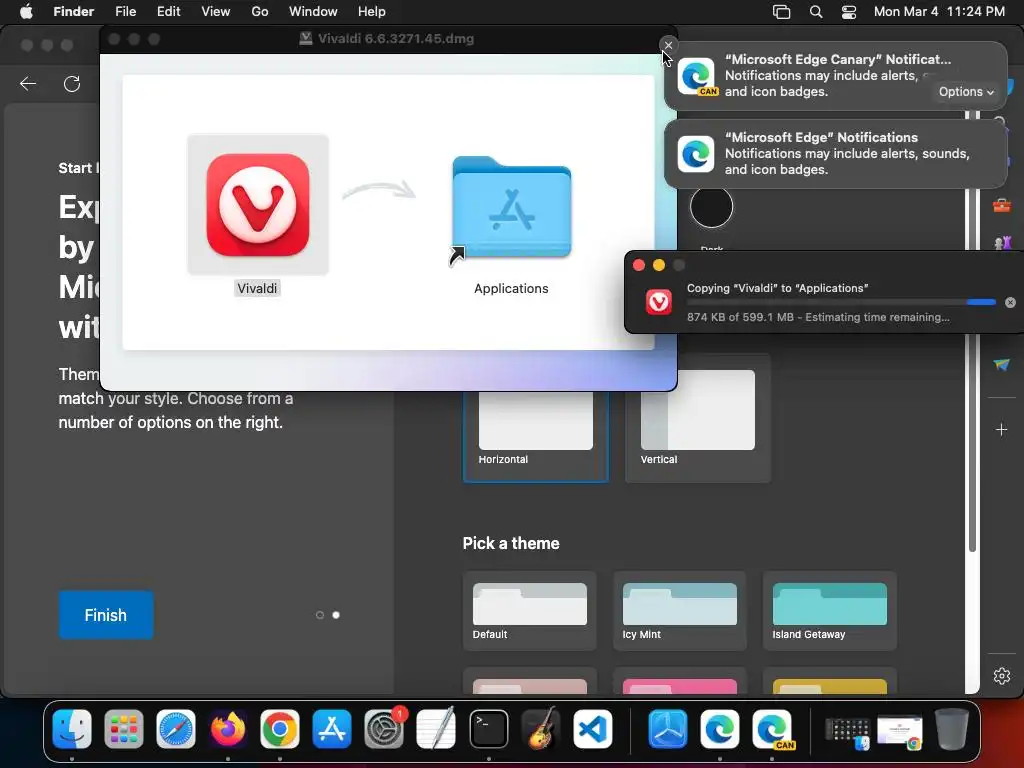The height and width of the screenshot is (768, 1024).
Task: Open minimized Chrome window in Dock
Action: click(x=900, y=731)
